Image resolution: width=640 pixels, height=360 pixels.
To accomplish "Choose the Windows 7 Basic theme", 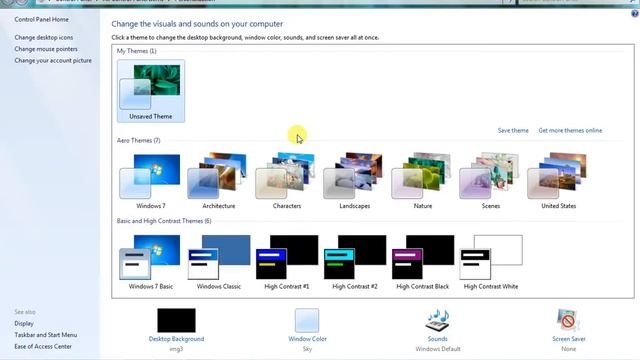I will [151, 262].
